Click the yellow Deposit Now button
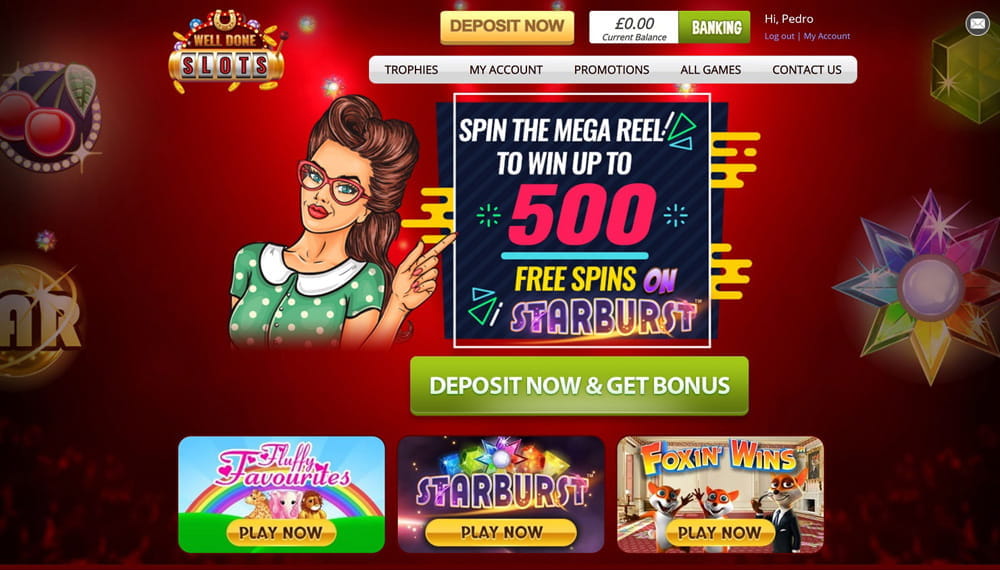Screen dimensions: 1000x570 click(507, 27)
